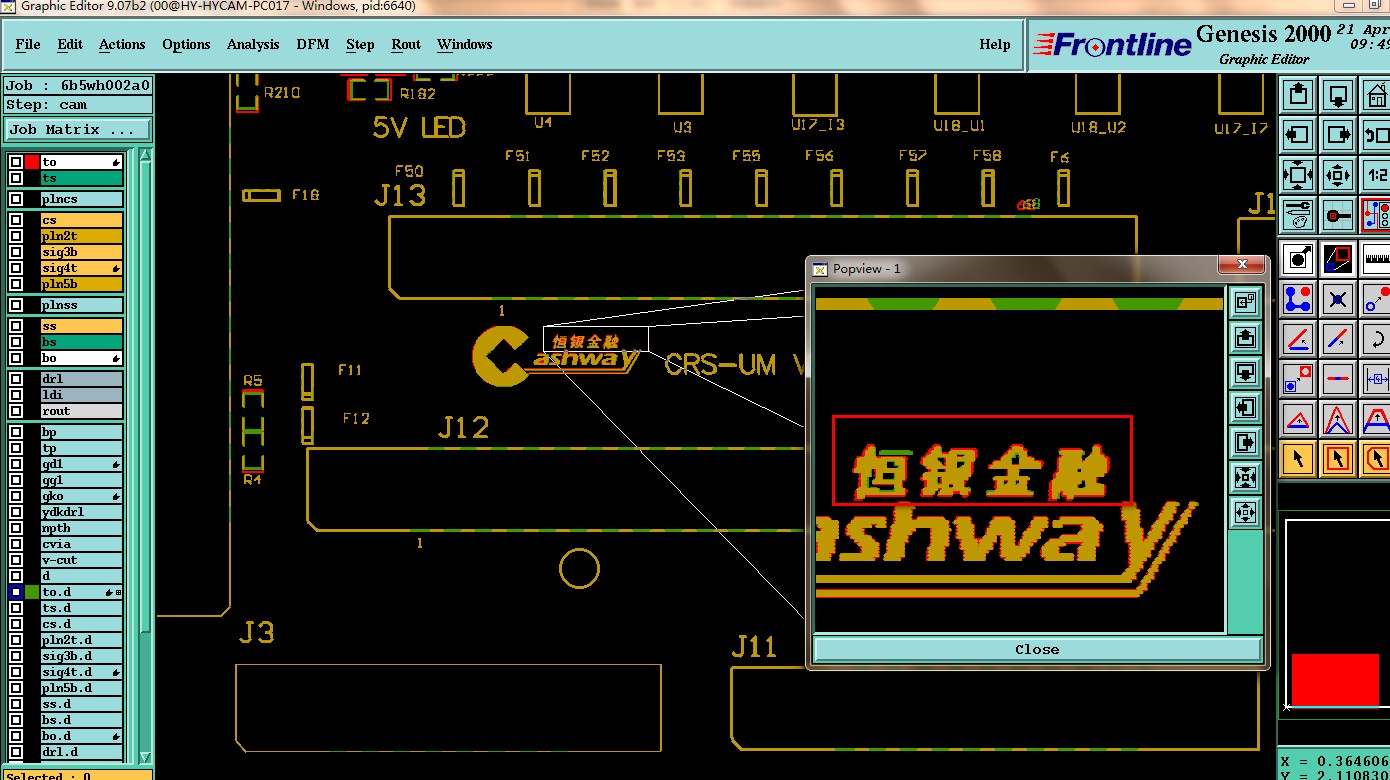Image resolution: width=1390 pixels, height=780 pixels.
Task: Open the DFM menu
Action: tap(313, 44)
